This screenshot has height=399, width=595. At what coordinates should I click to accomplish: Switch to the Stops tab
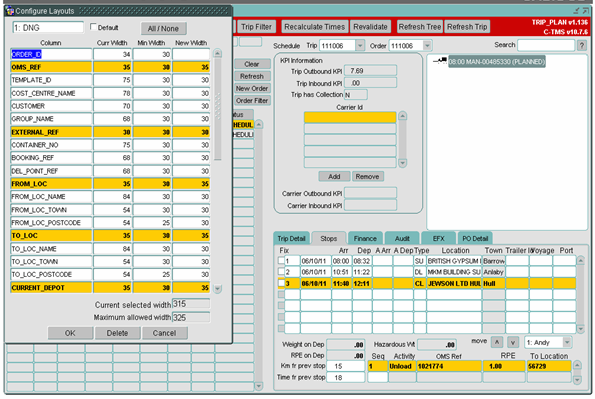pos(329,238)
